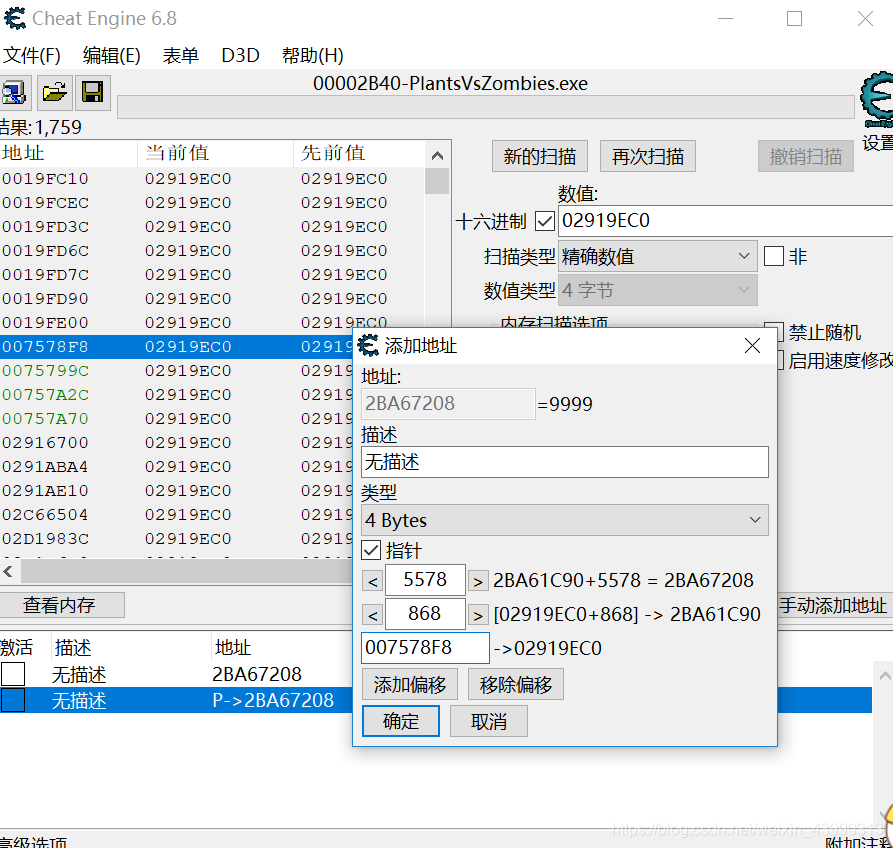This screenshot has height=848, width=893.
Task: Select address list entry P->2BA67208
Action: click(x=177, y=700)
